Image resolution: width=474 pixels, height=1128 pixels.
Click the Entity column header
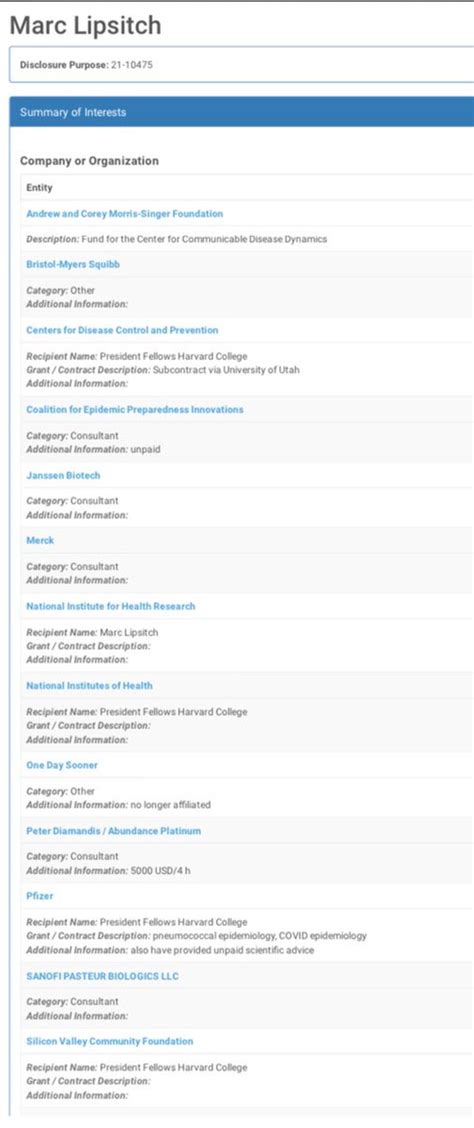[x=40, y=188]
